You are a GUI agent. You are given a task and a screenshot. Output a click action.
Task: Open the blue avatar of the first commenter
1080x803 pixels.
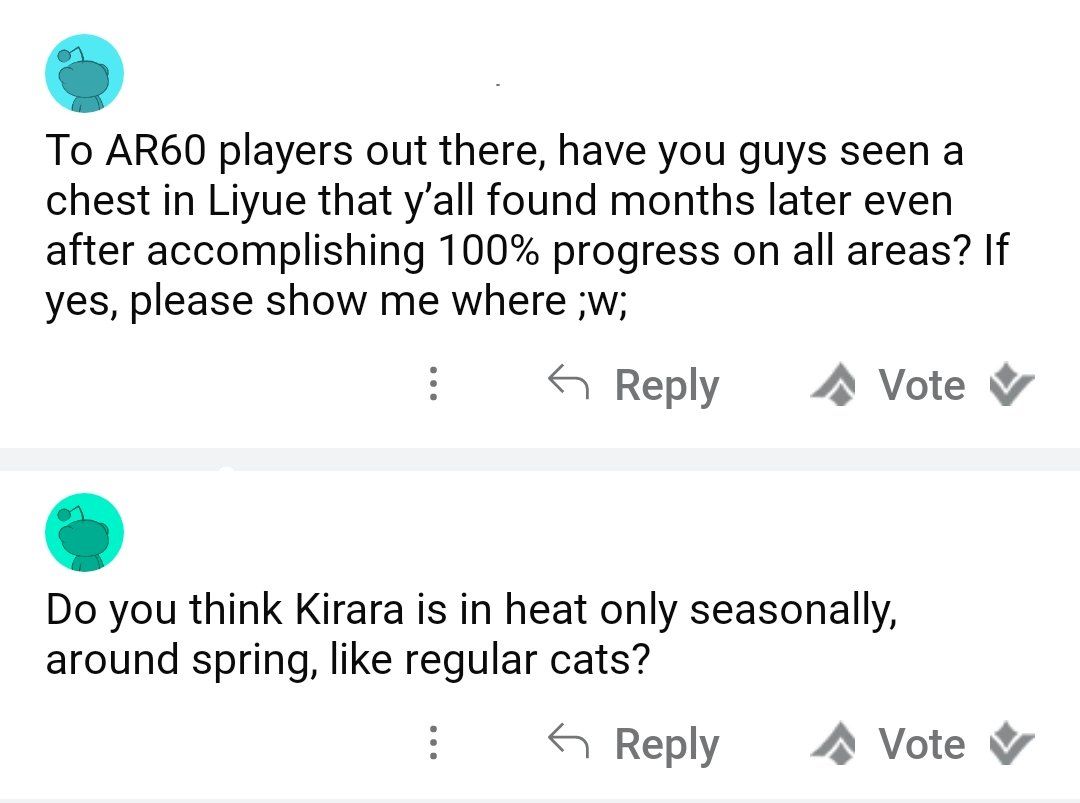click(84, 73)
